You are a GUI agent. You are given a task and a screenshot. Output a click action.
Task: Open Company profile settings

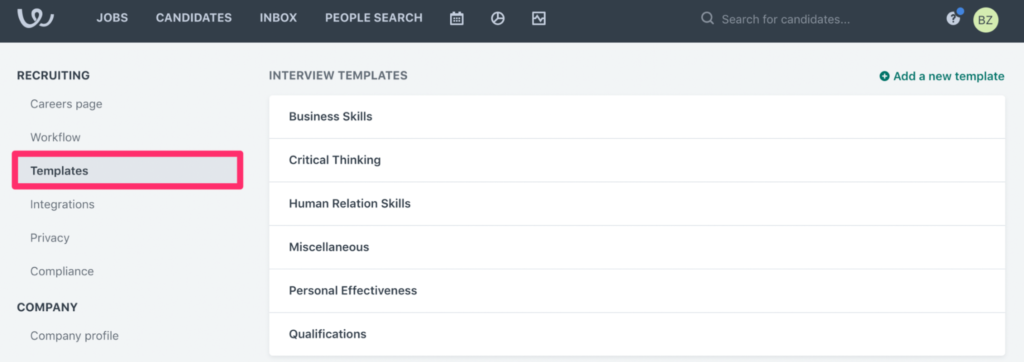click(74, 336)
